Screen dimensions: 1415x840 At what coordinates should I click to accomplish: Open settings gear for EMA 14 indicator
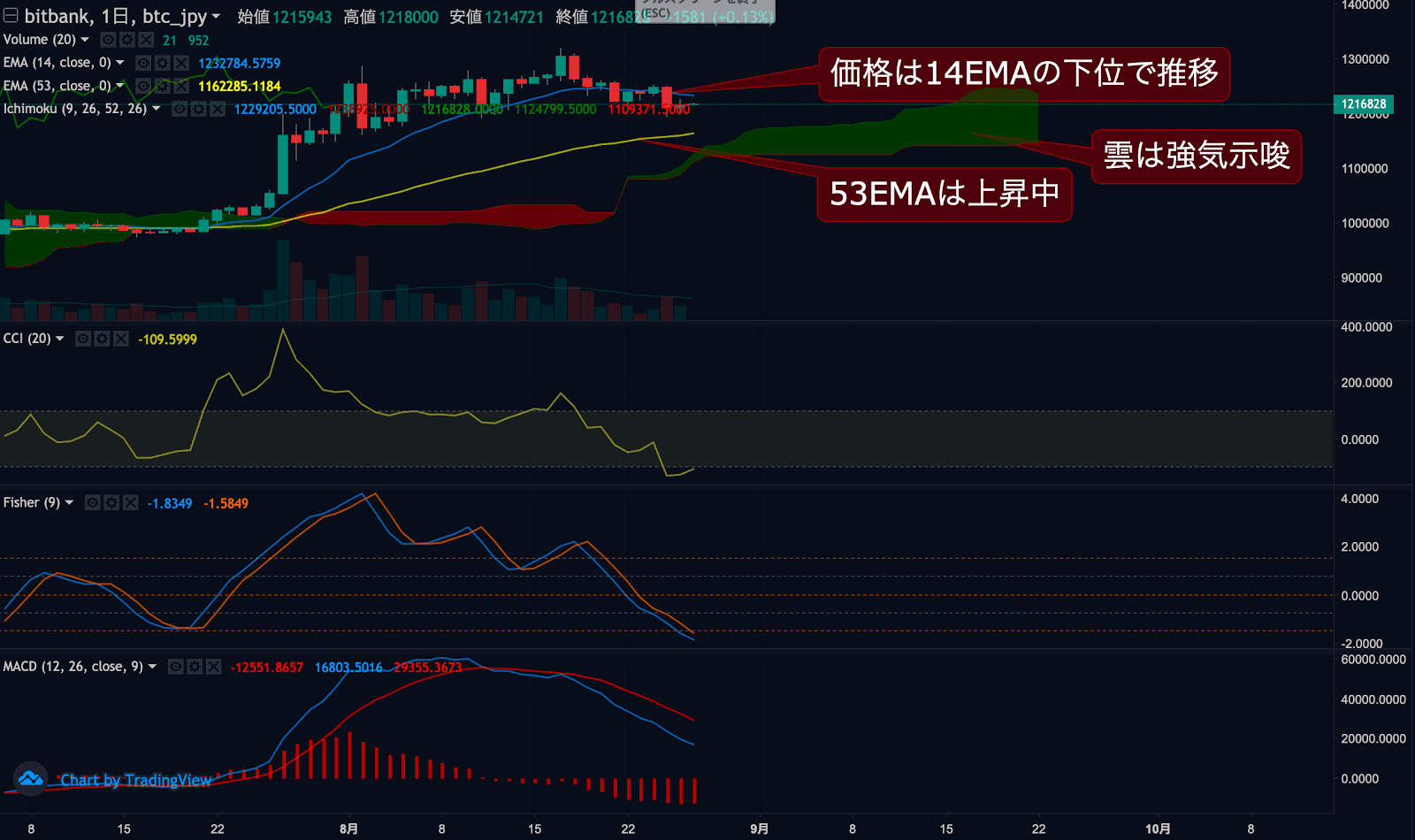coord(162,63)
